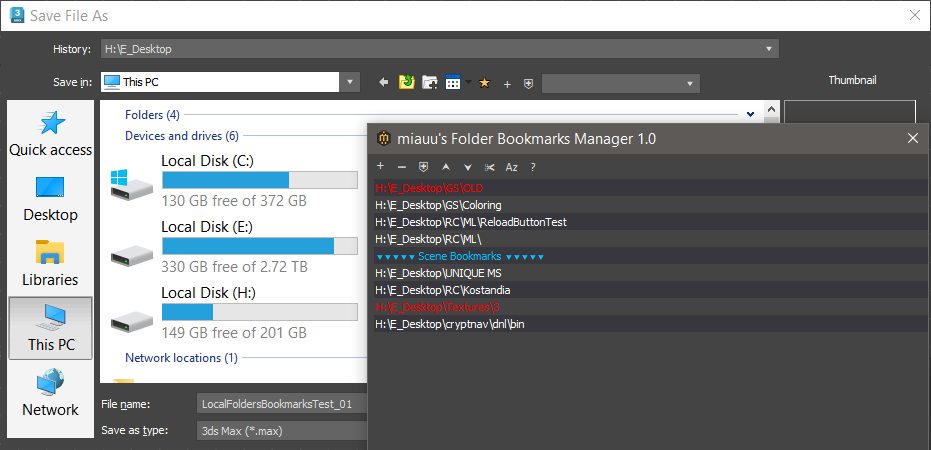
Task: Add bookmark with Save dialog plus icon
Action: click(x=507, y=84)
